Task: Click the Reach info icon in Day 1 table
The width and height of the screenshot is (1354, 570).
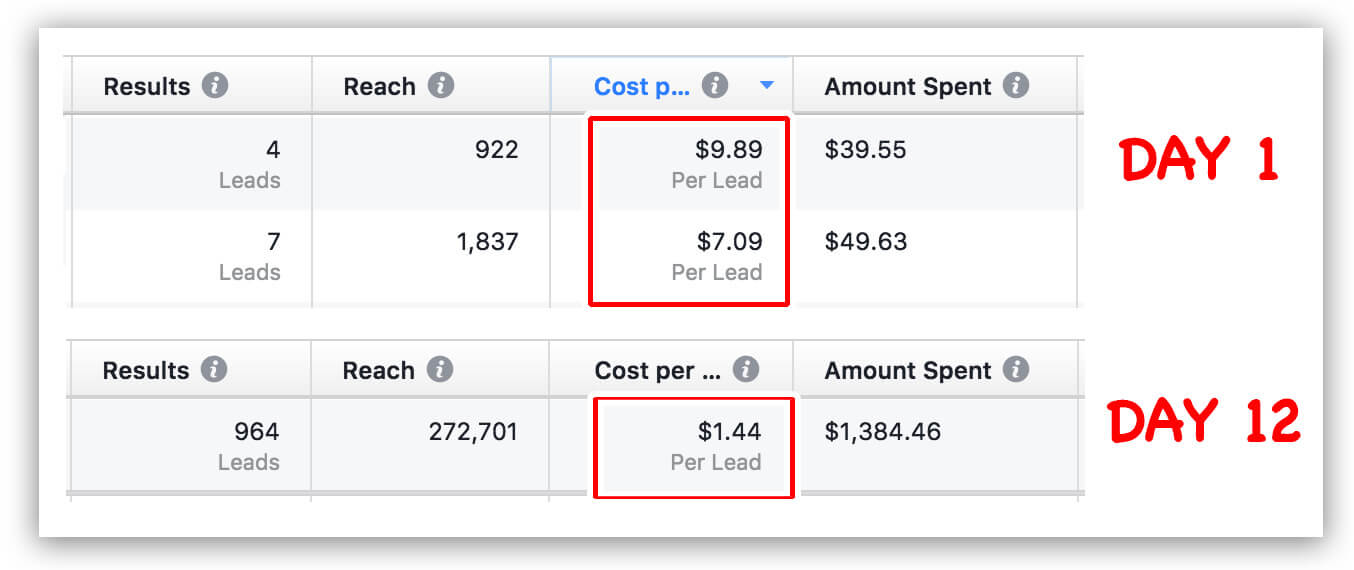Action: (x=441, y=86)
